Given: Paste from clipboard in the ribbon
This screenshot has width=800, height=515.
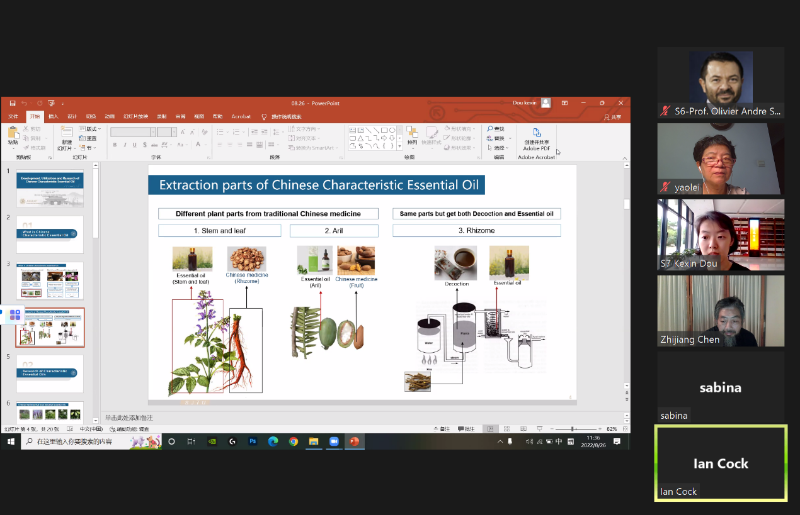Looking at the screenshot, I should (x=13, y=136).
